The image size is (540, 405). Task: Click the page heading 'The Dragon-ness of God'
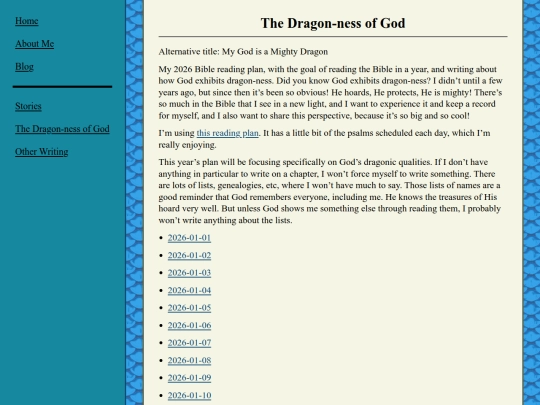(333, 23)
